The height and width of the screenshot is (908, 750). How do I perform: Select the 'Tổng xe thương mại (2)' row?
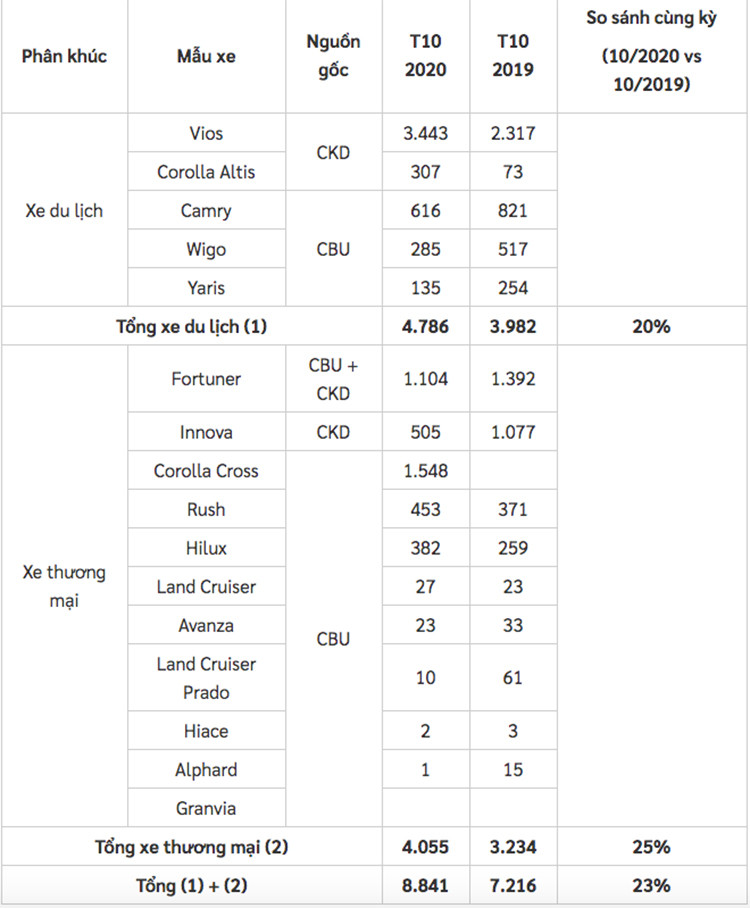tap(191, 847)
